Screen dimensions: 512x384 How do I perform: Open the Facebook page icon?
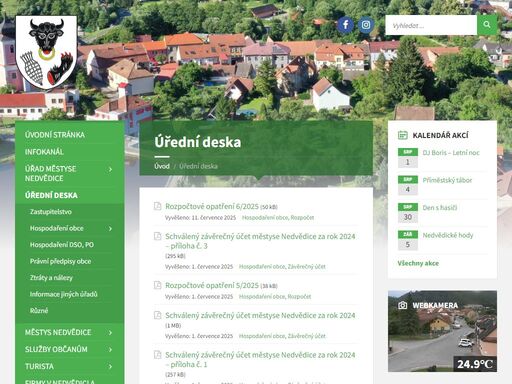[346, 25]
